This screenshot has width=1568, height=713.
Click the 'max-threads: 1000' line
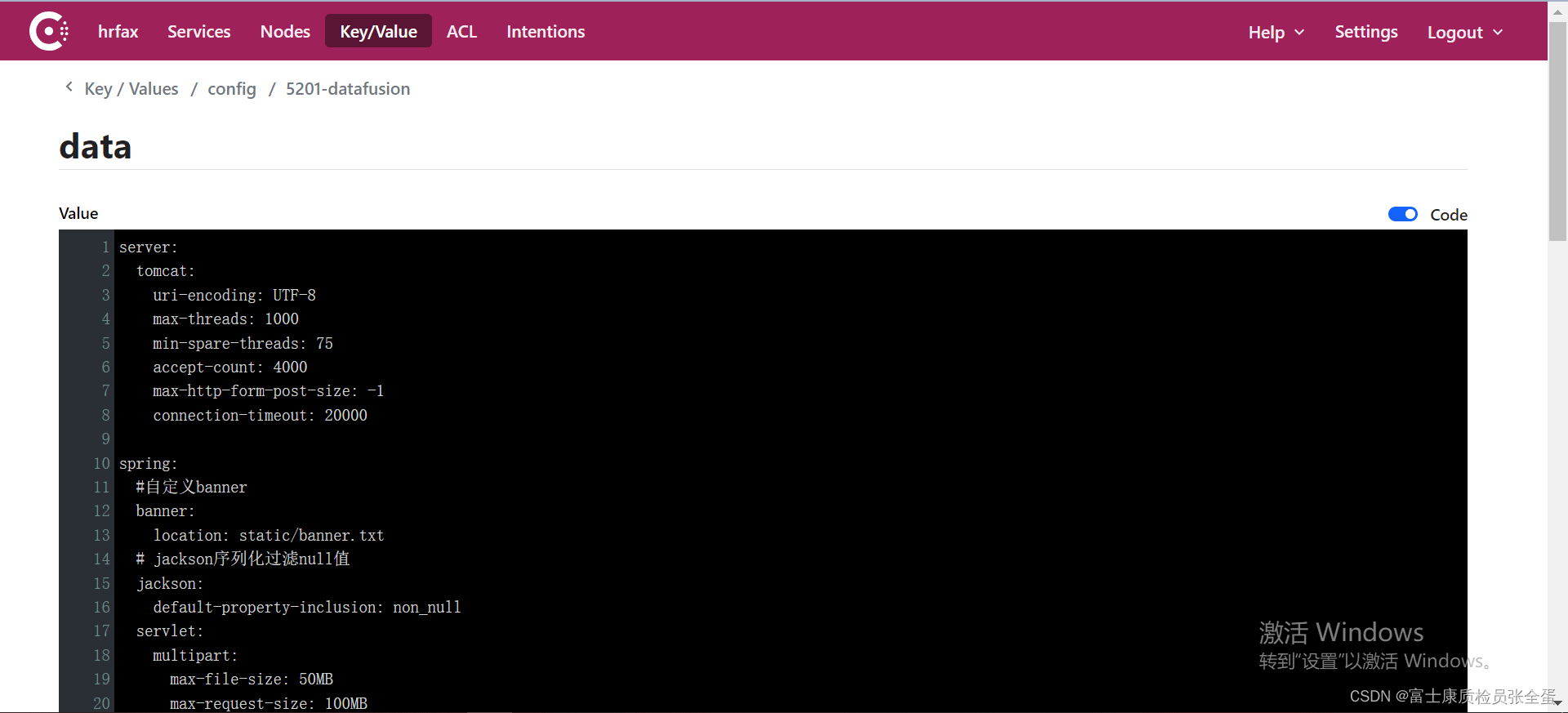[225, 319]
